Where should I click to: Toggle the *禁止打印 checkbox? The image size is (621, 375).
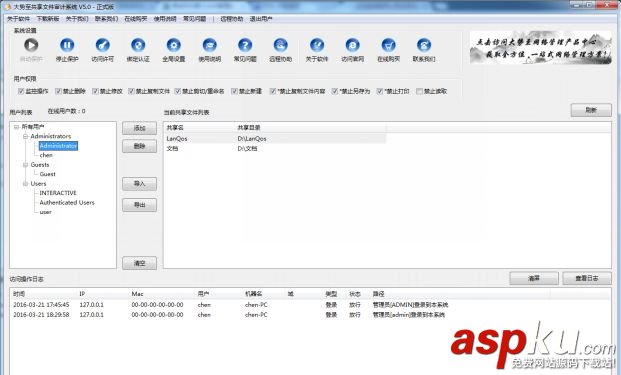(x=379, y=91)
